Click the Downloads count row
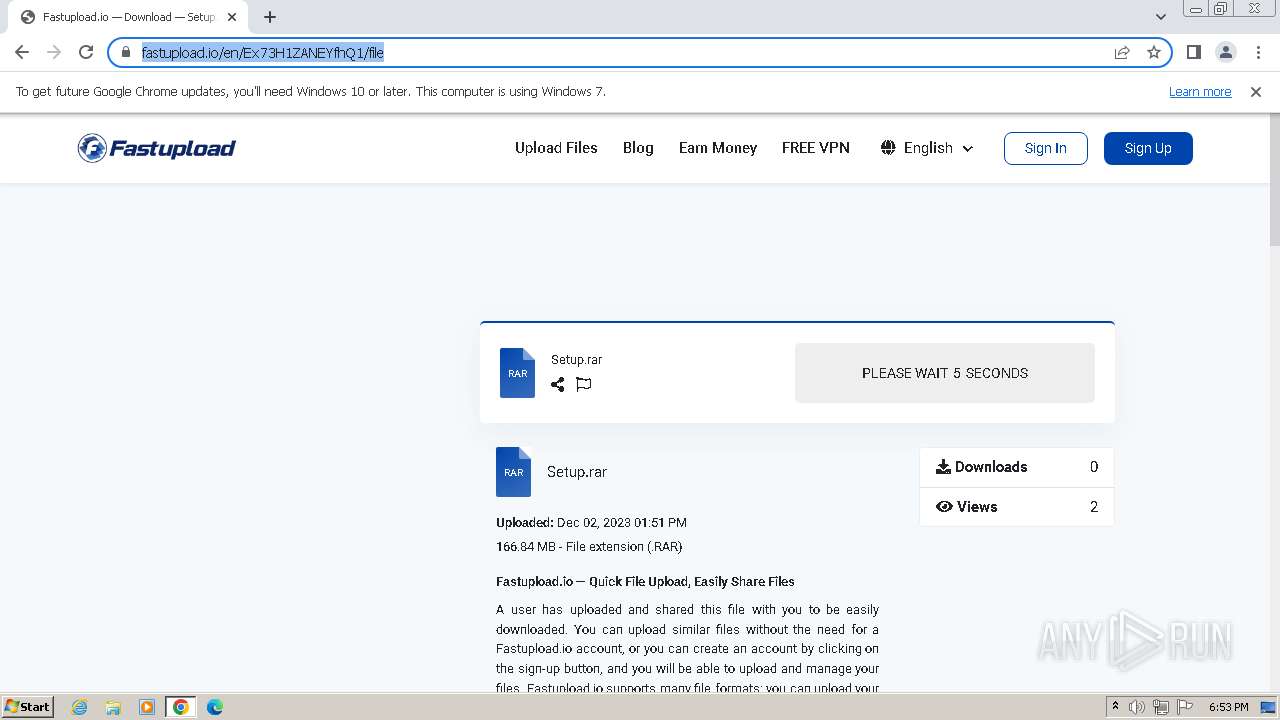The image size is (1280, 720). click(1016, 467)
